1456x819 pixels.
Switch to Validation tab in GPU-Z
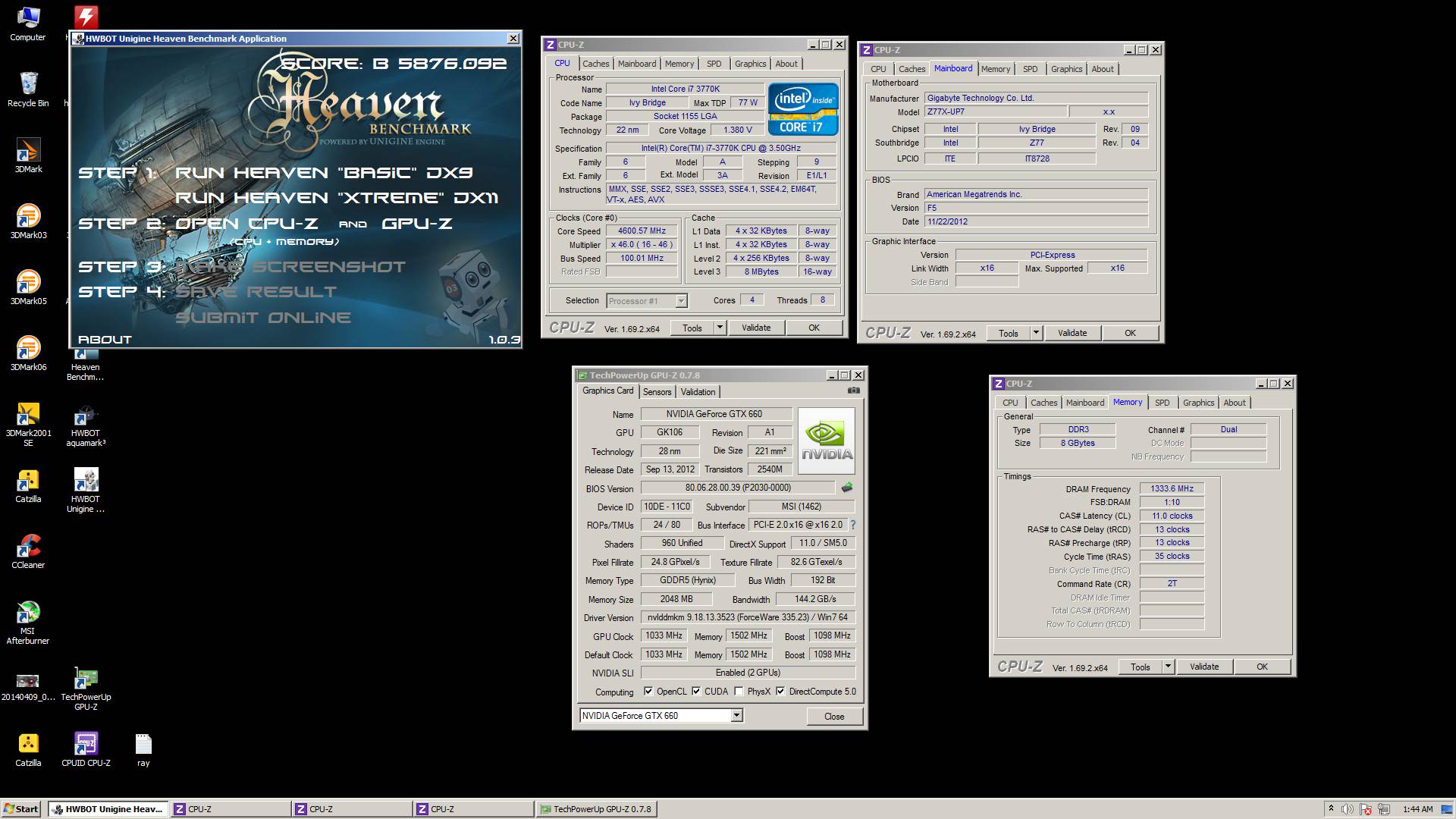(x=698, y=392)
